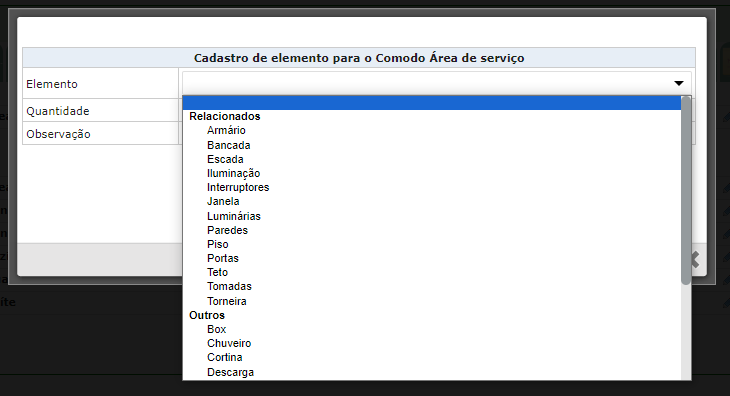Select Teto from the list

click(217, 272)
